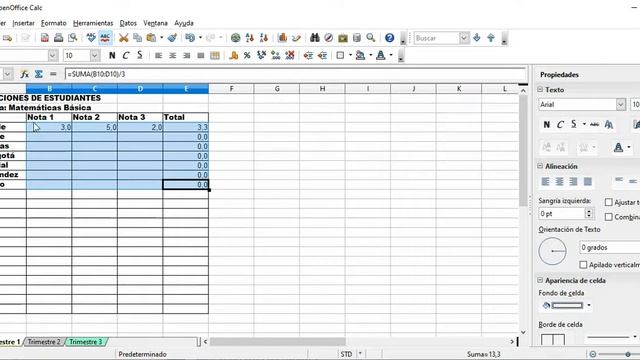Open the Help question mark icon
640x360 pixels.
click(390, 38)
